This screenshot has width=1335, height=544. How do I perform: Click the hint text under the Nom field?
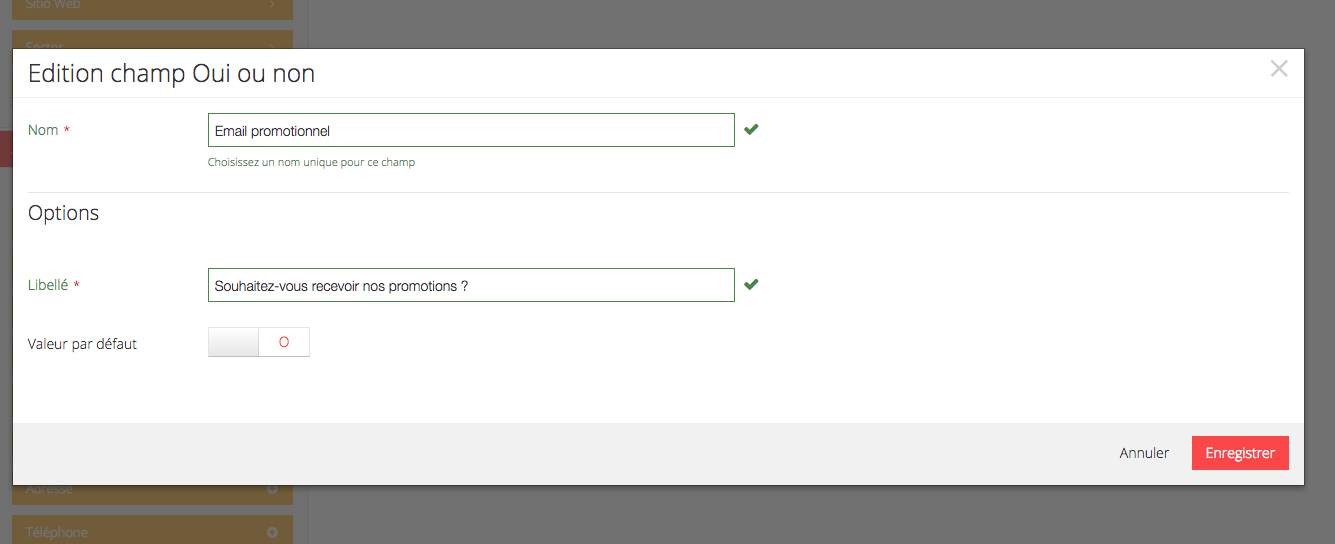[x=311, y=162]
